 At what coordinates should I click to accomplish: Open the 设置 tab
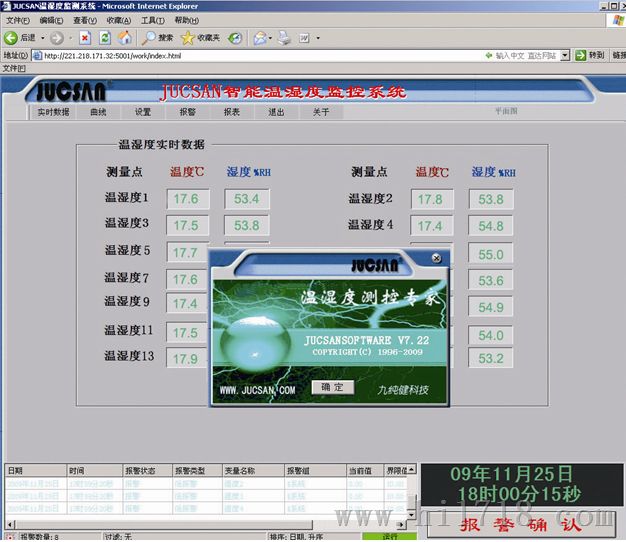(143, 112)
